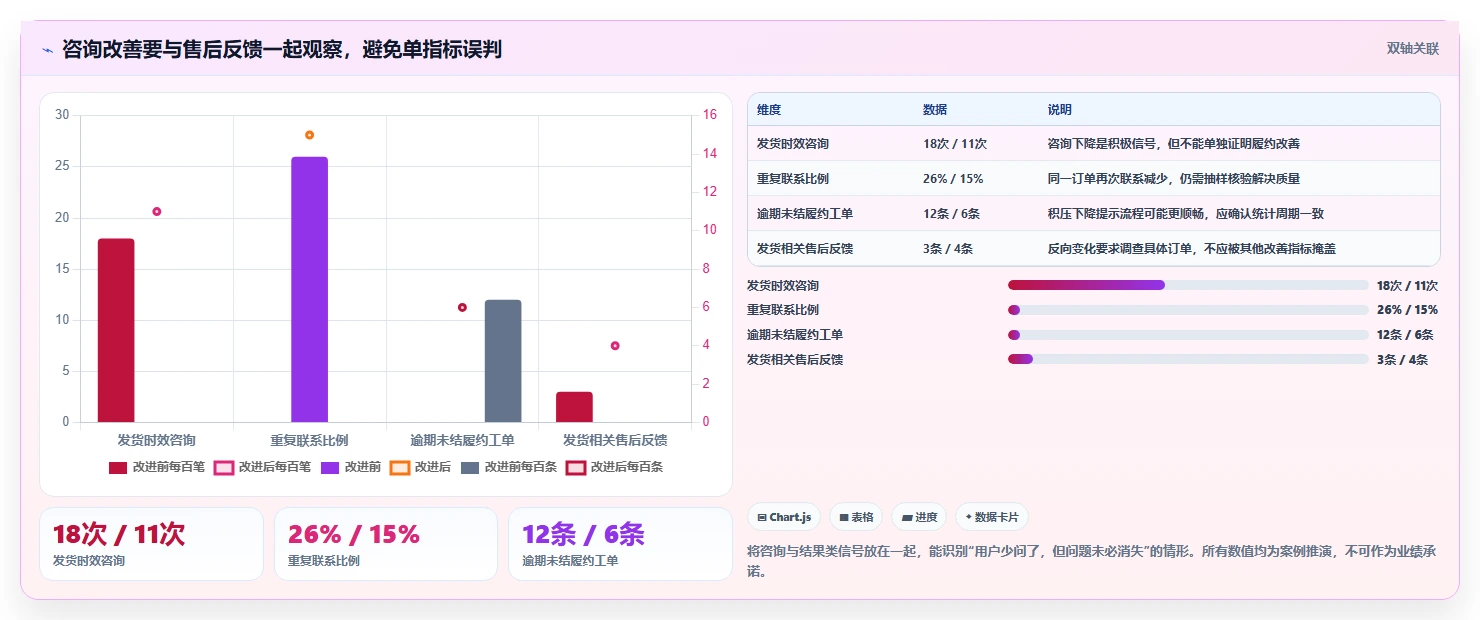Select the pink point above 发货相关售后反馈
This screenshot has width=1480, height=620.
615,346
